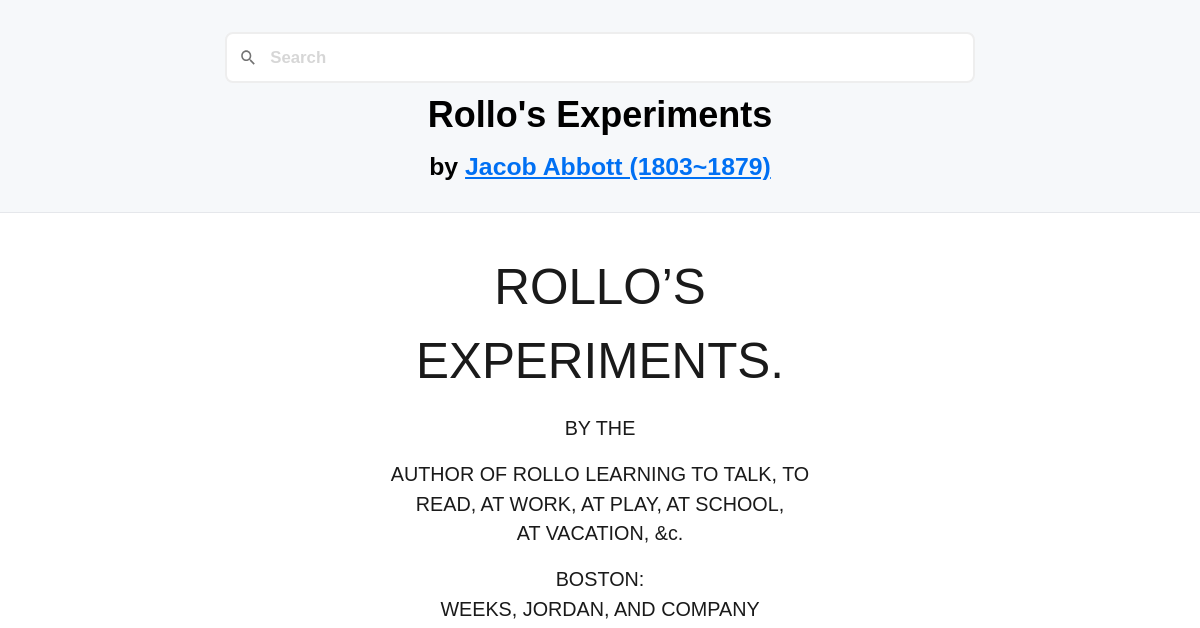Screen dimensions: 1200x628
Task: Open the Jacob Abbott (1803~1879) author link
Action: pyautogui.click(x=617, y=166)
